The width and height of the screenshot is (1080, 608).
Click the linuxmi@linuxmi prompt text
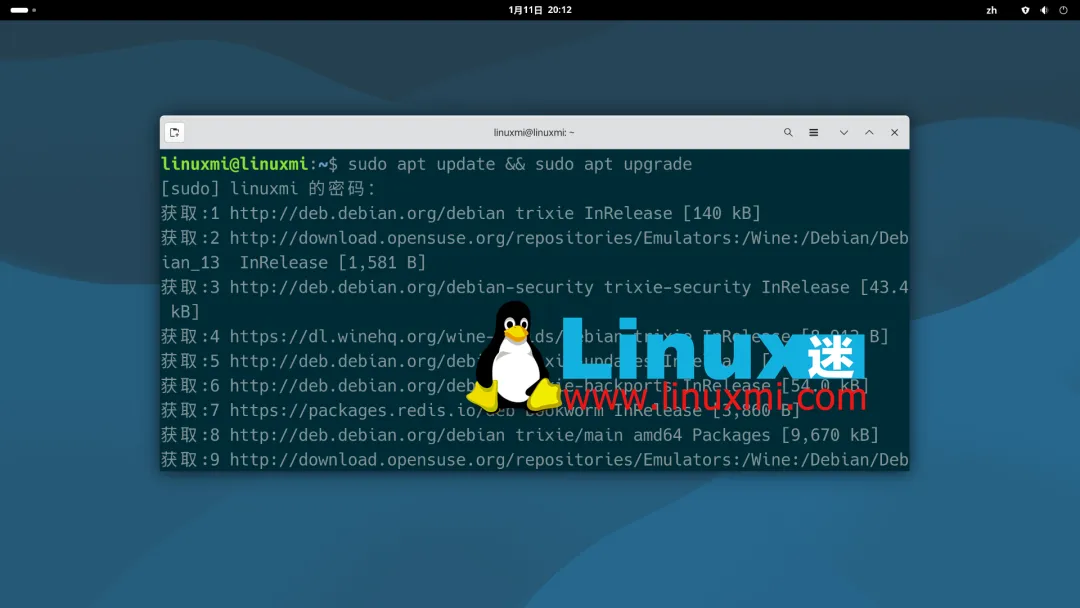click(x=234, y=164)
